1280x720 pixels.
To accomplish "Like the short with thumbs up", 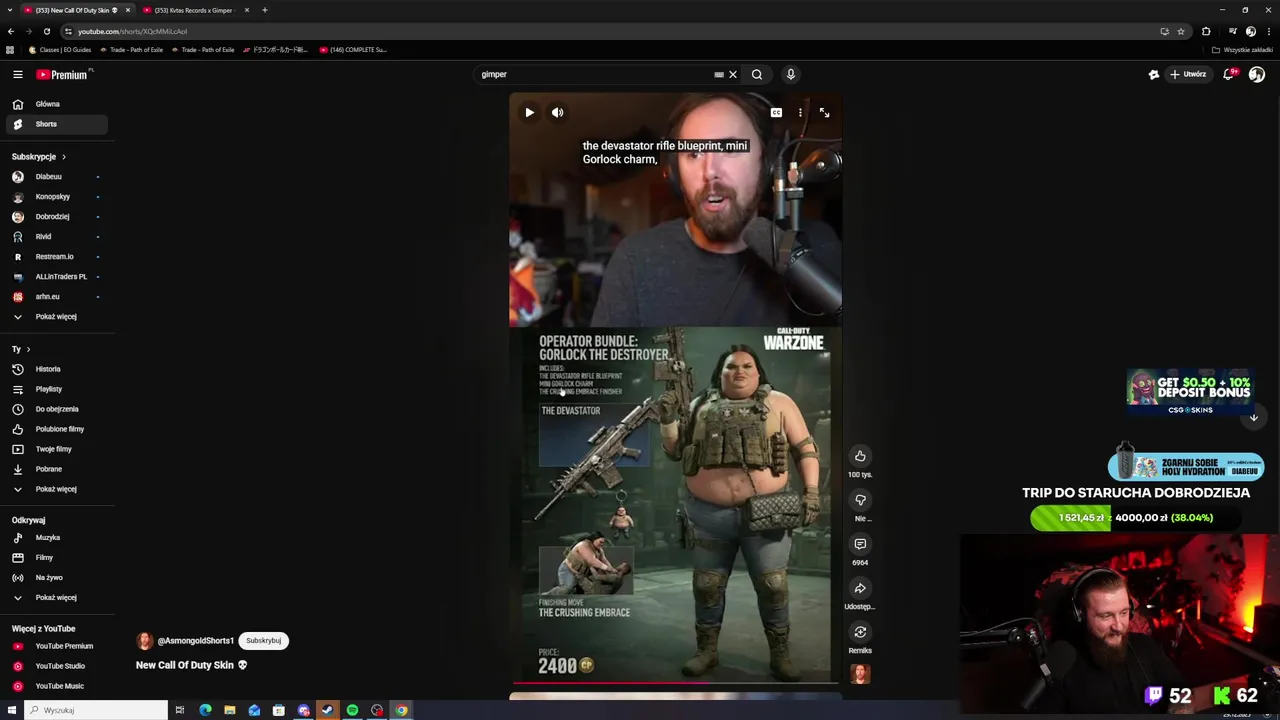I will [860, 456].
